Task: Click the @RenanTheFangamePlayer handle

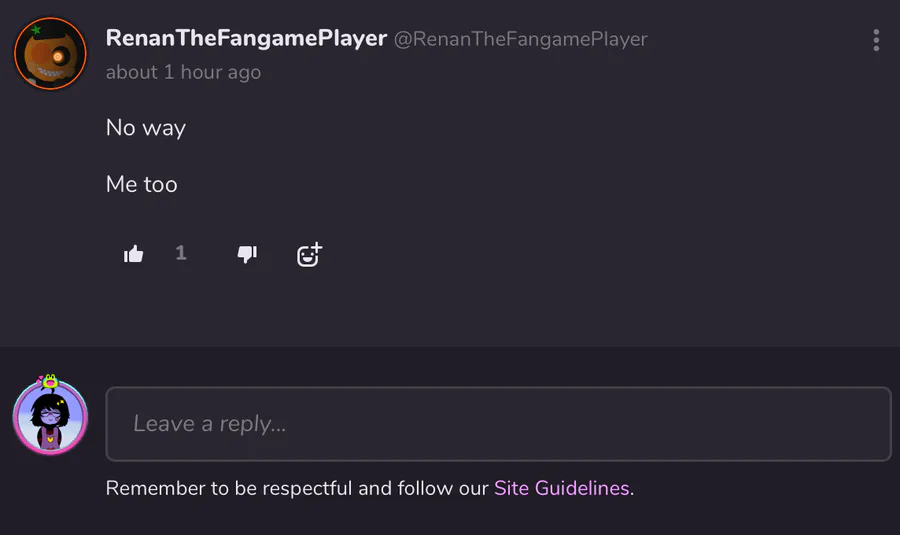Action: (520, 39)
